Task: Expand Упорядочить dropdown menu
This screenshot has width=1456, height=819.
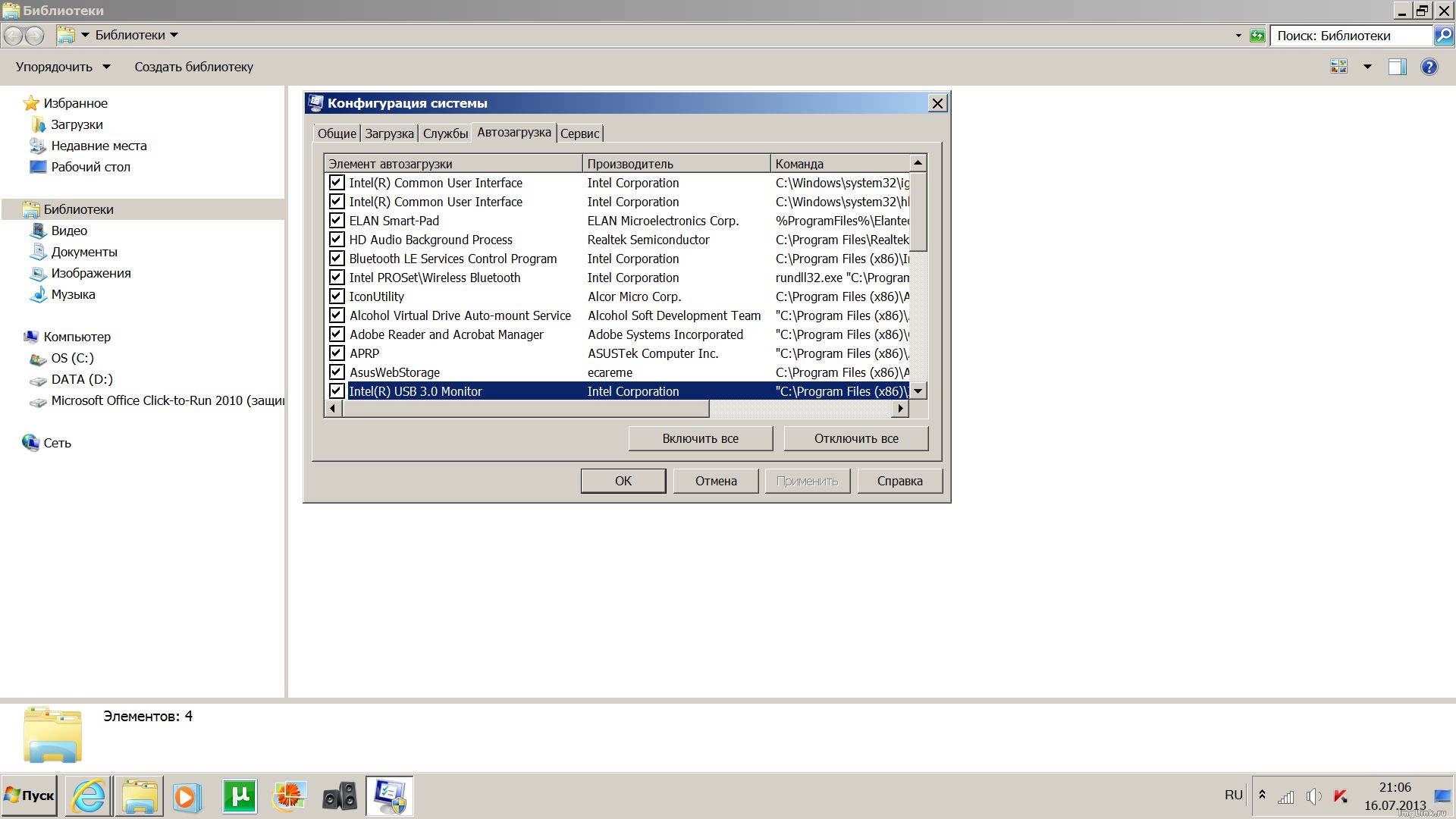Action: pyautogui.click(x=63, y=67)
